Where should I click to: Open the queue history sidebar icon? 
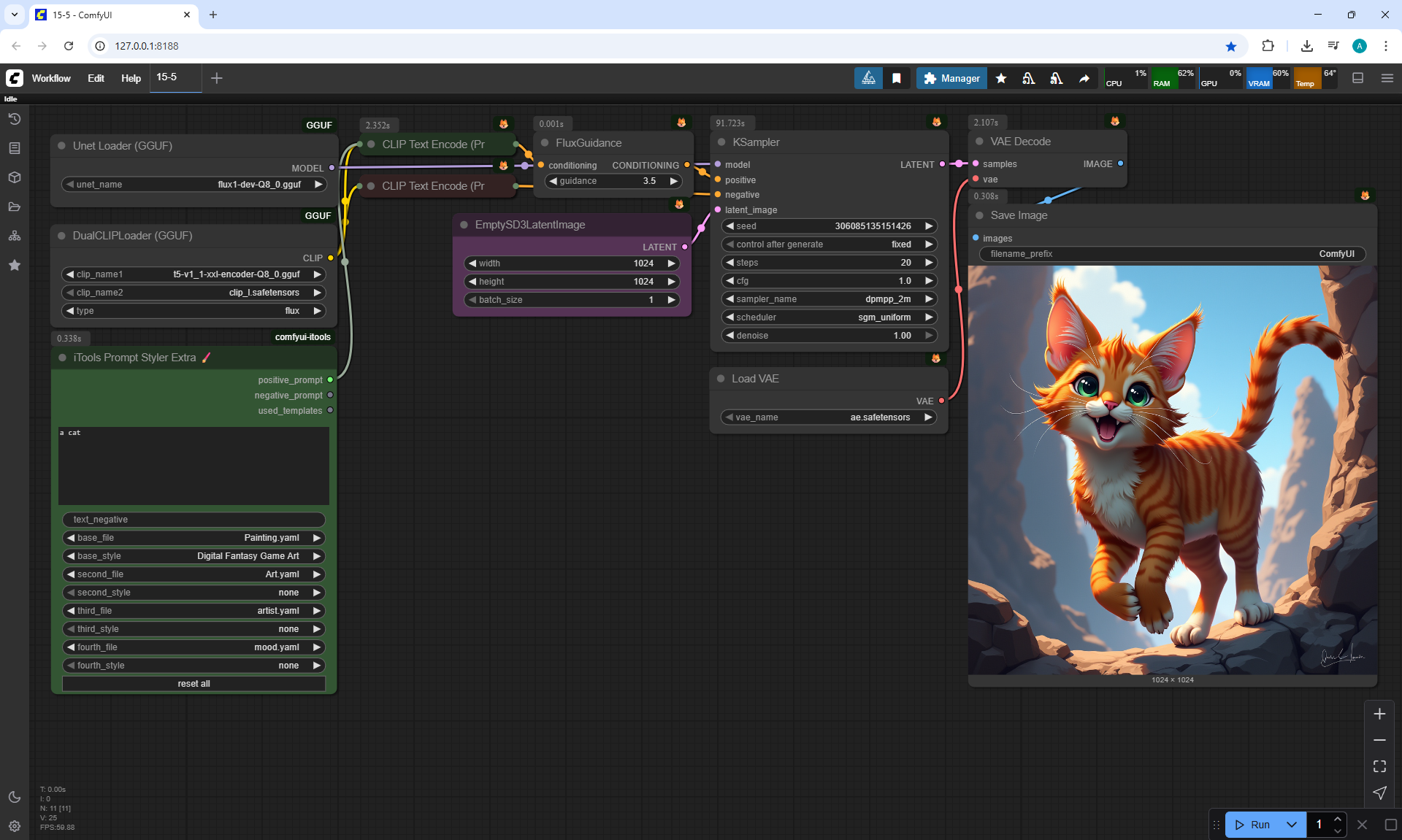pos(15,119)
